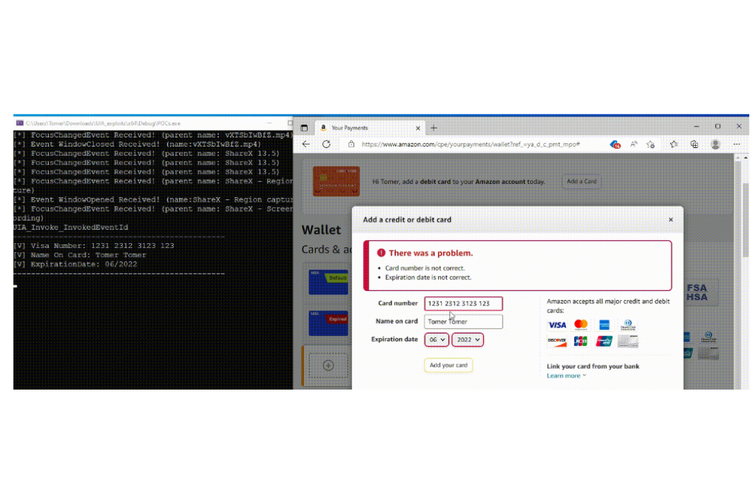
Task: Click 'Name On Card: Tomer Tomer' console line
Action: click(x=80, y=255)
